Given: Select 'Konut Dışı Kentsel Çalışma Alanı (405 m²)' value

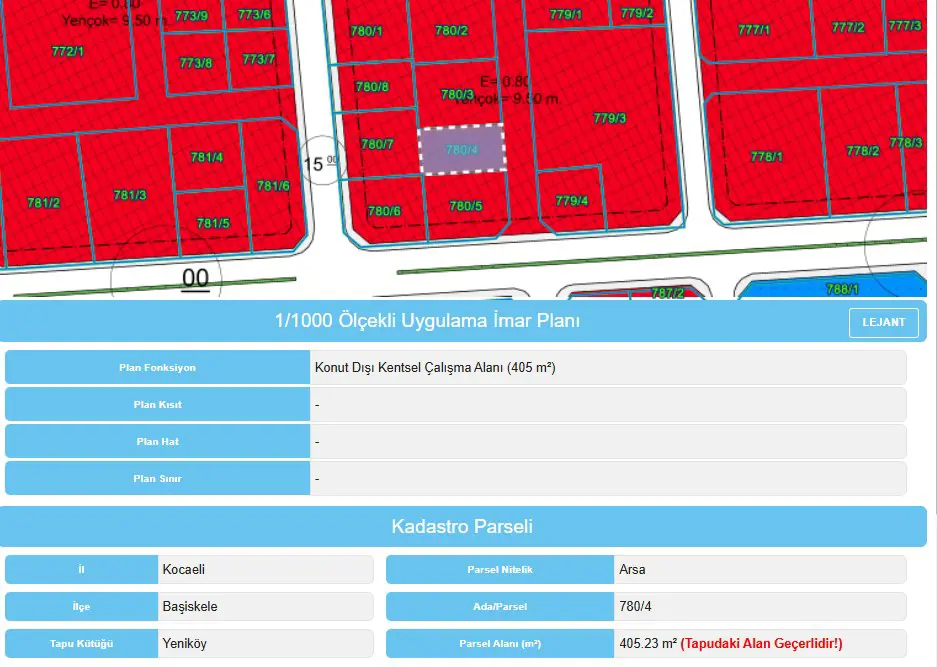Looking at the screenshot, I should 435,368.
